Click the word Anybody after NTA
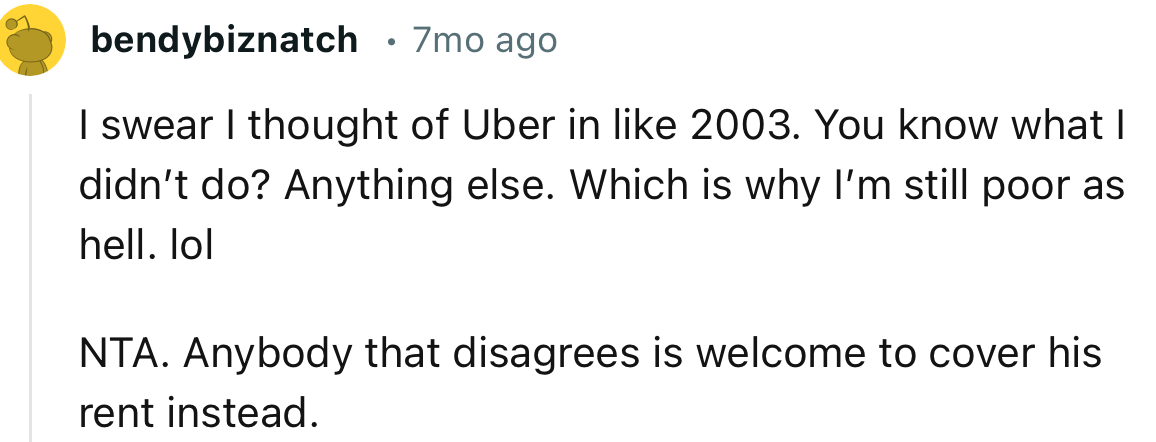 239,354
